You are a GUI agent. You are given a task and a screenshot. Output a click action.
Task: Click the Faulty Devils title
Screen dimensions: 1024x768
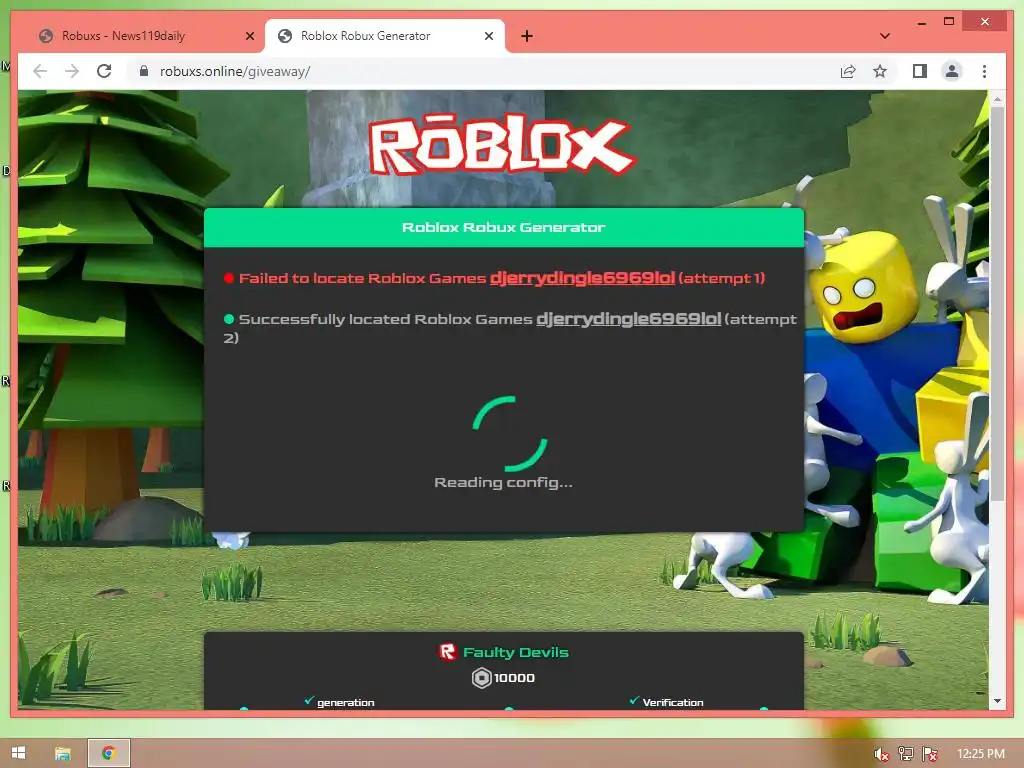pyautogui.click(x=515, y=652)
